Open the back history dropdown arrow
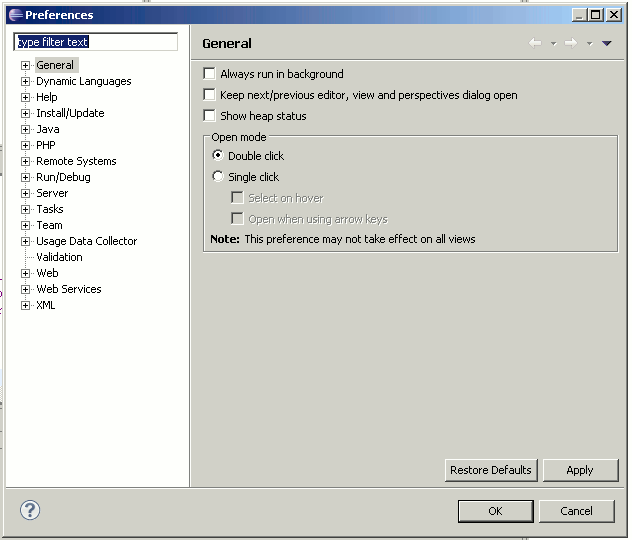The width and height of the screenshot is (632, 540). [x=553, y=44]
